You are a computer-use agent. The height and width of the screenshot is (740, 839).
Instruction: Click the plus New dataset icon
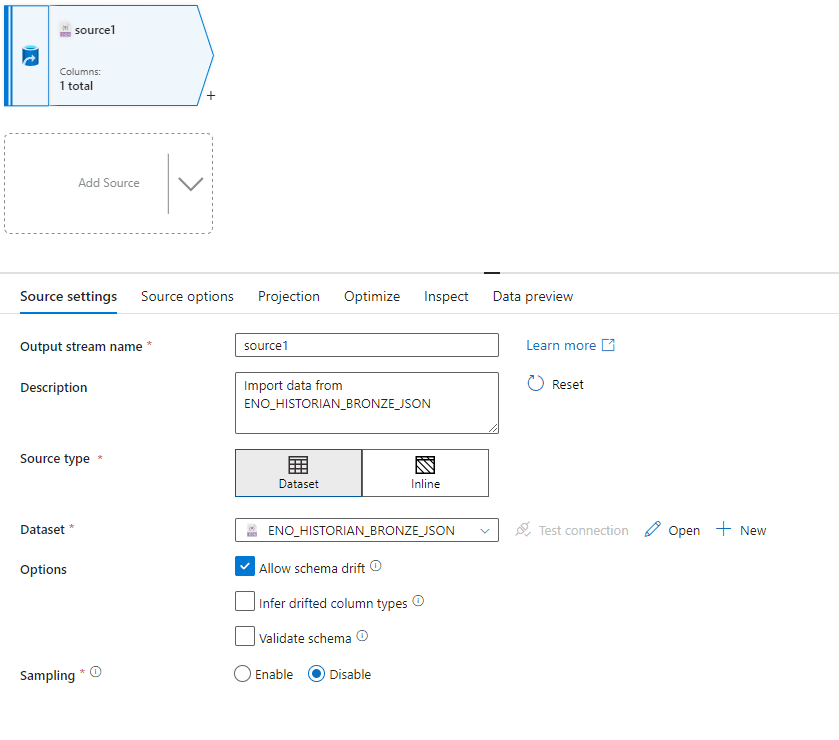click(x=724, y=530)
